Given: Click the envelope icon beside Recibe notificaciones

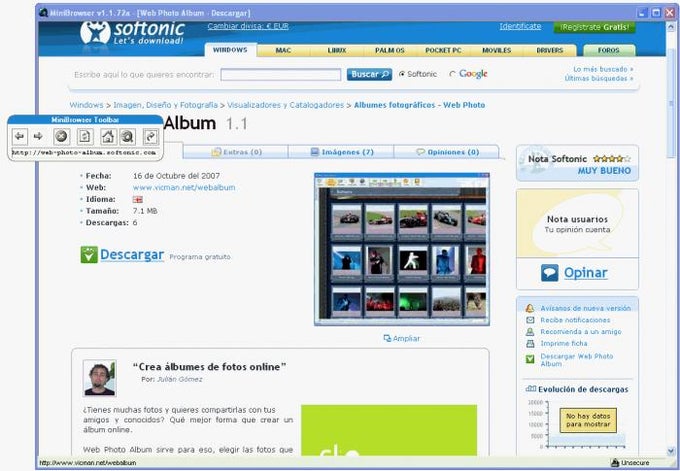Looking at the screenshot, I should (530, 320).
